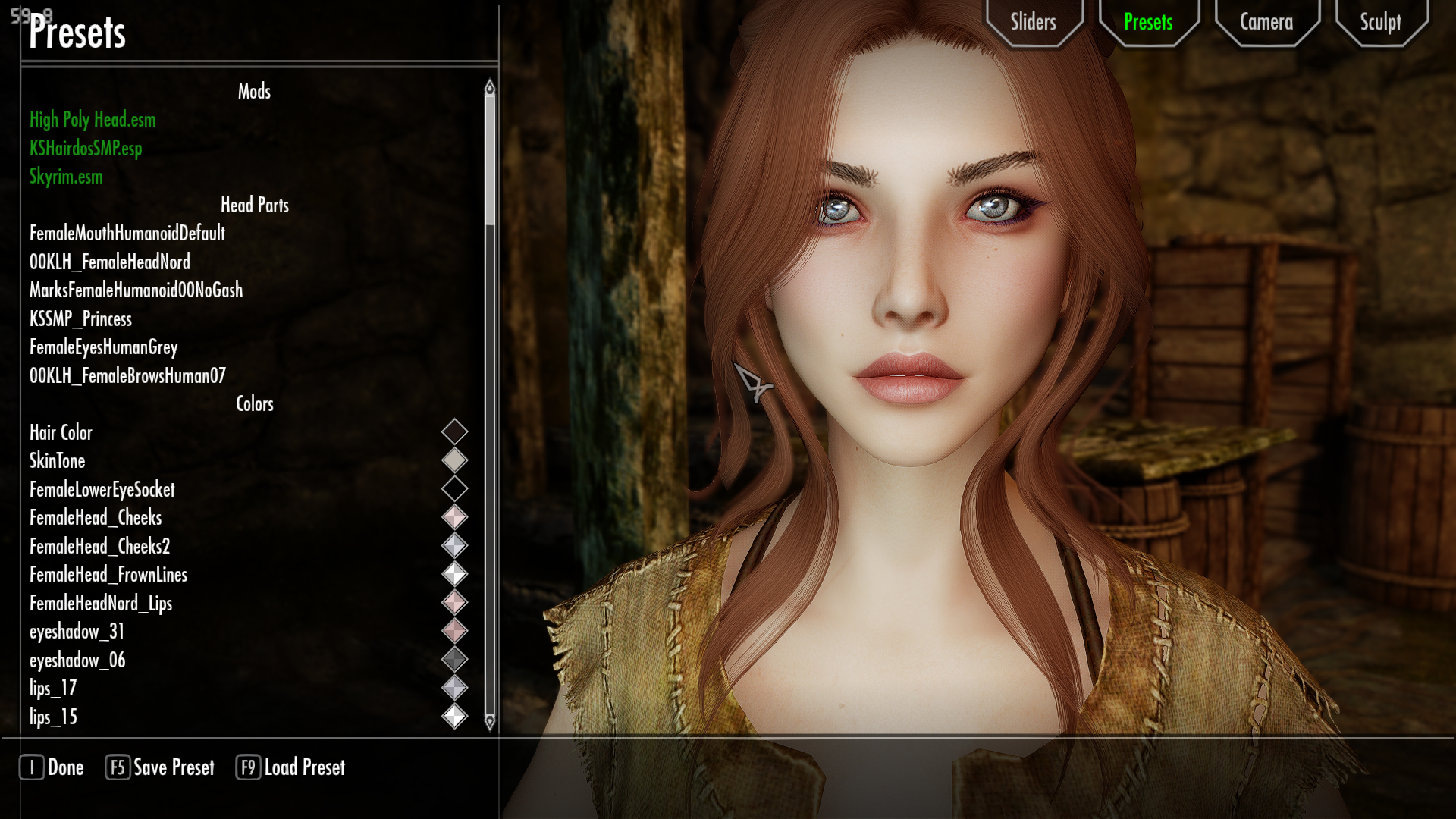Select the lips_17 color diamond
This screenshot has width=1456, height=819.
tap(454, 688)
